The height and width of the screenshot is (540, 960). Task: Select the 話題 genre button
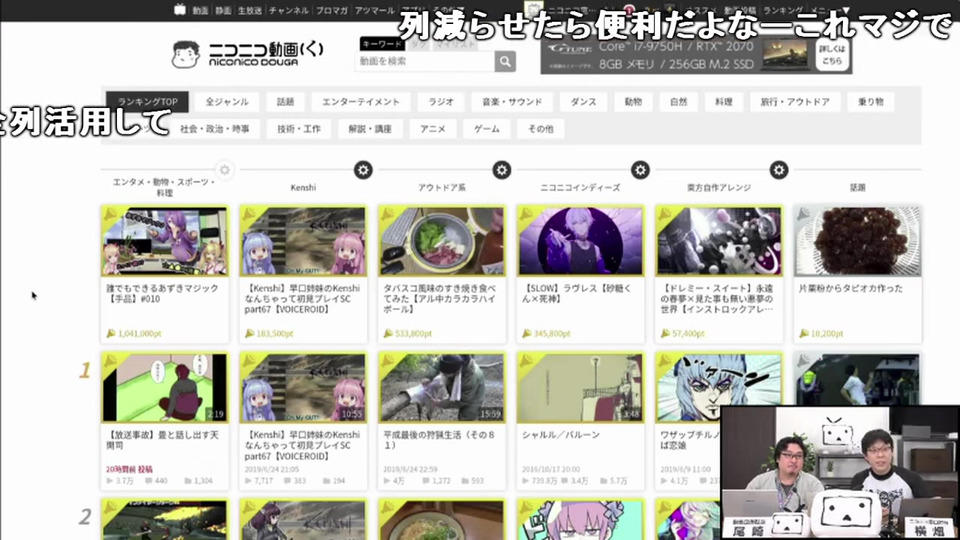coord(285,102)
